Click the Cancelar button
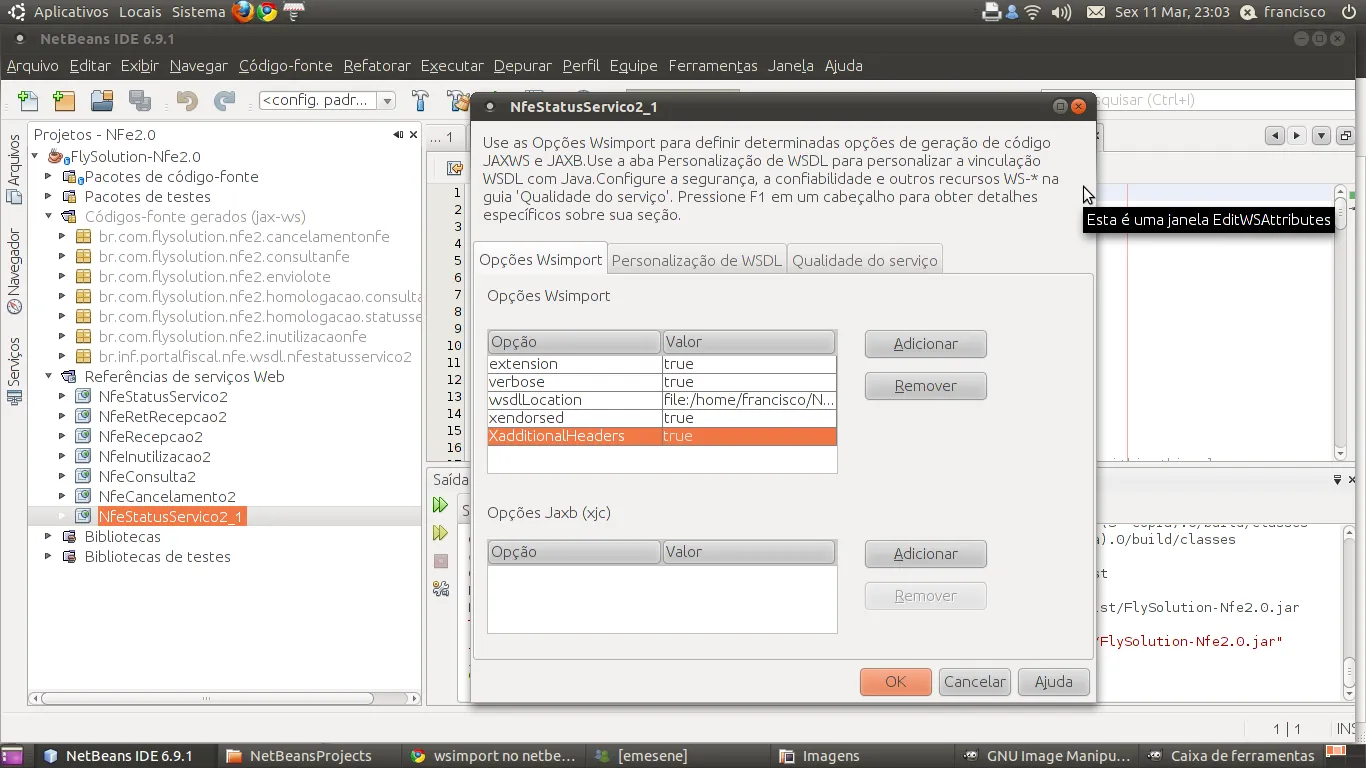Screen dimensions: 1366x768 pyautogui.click(x=975, y=682)
